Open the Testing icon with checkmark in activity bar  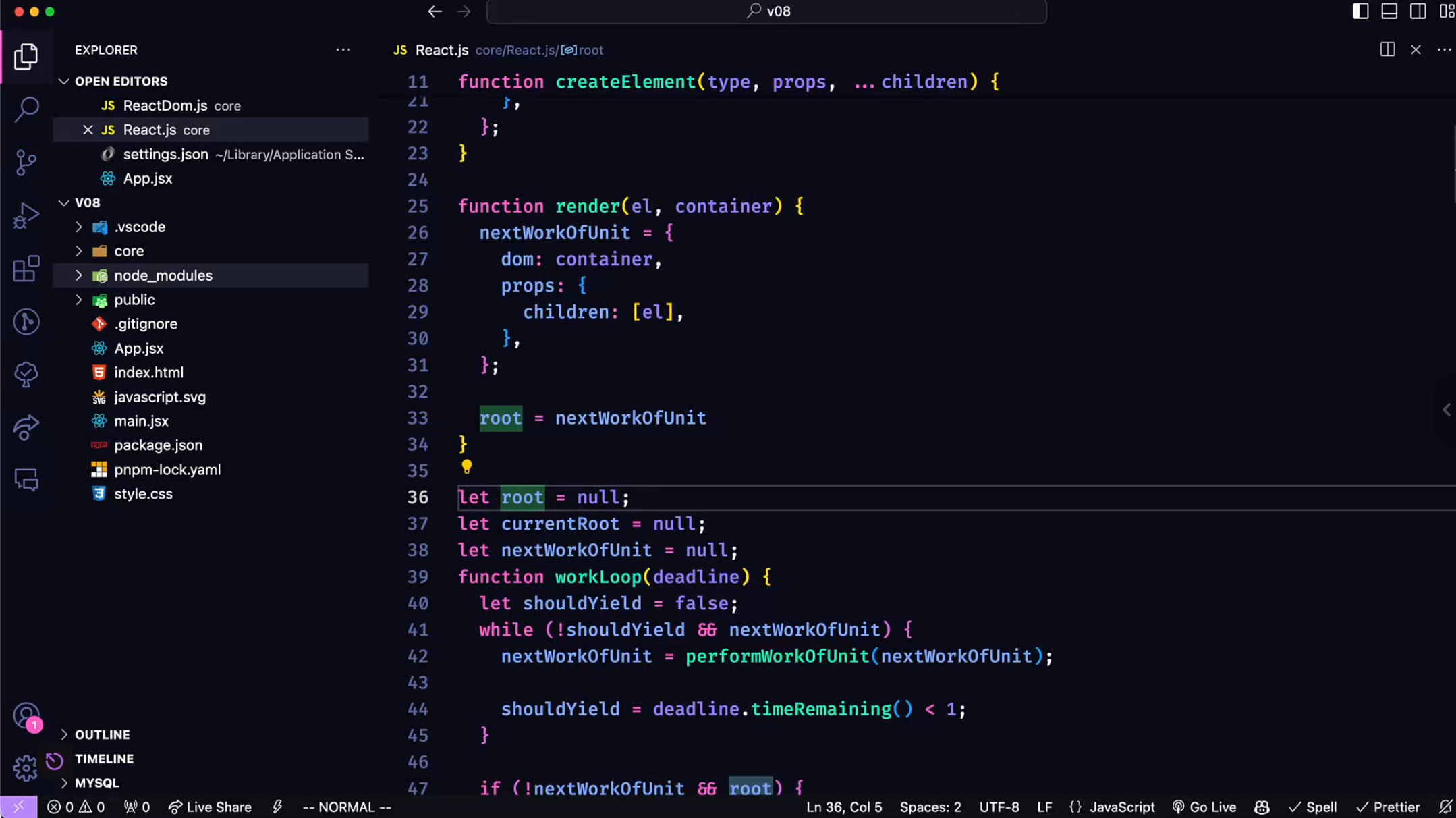(x=26, y=375)
